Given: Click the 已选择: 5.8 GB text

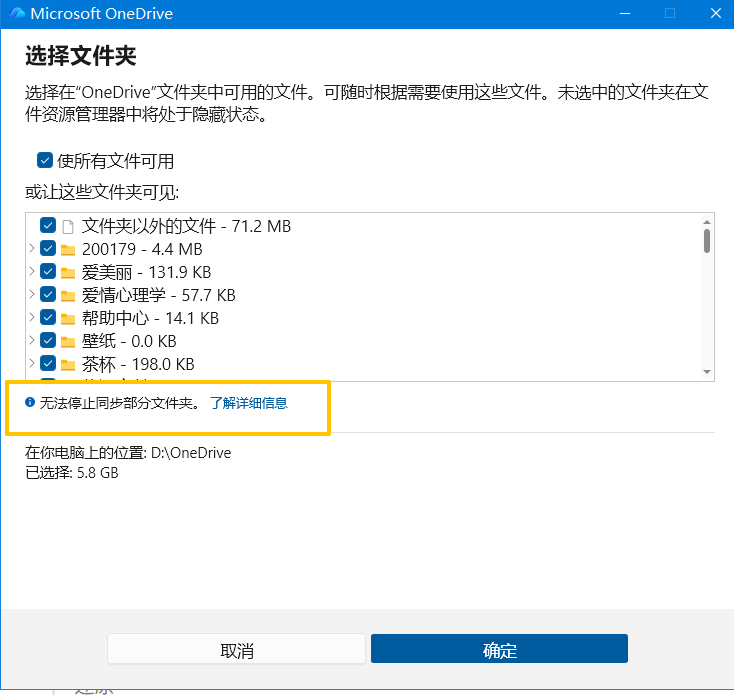Looking at the screenshot, I should click(72, 473).
